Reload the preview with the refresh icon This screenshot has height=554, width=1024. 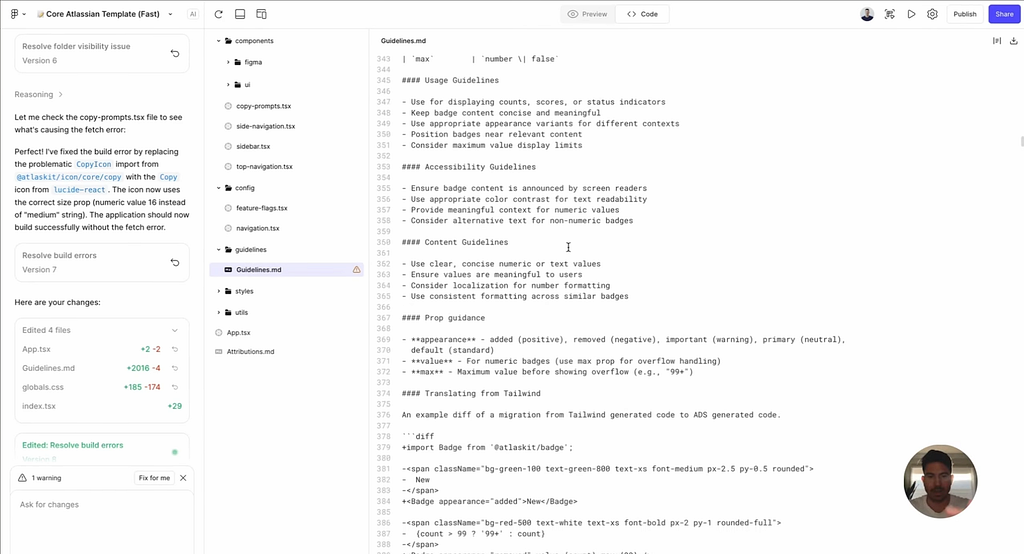pos(219,14)
